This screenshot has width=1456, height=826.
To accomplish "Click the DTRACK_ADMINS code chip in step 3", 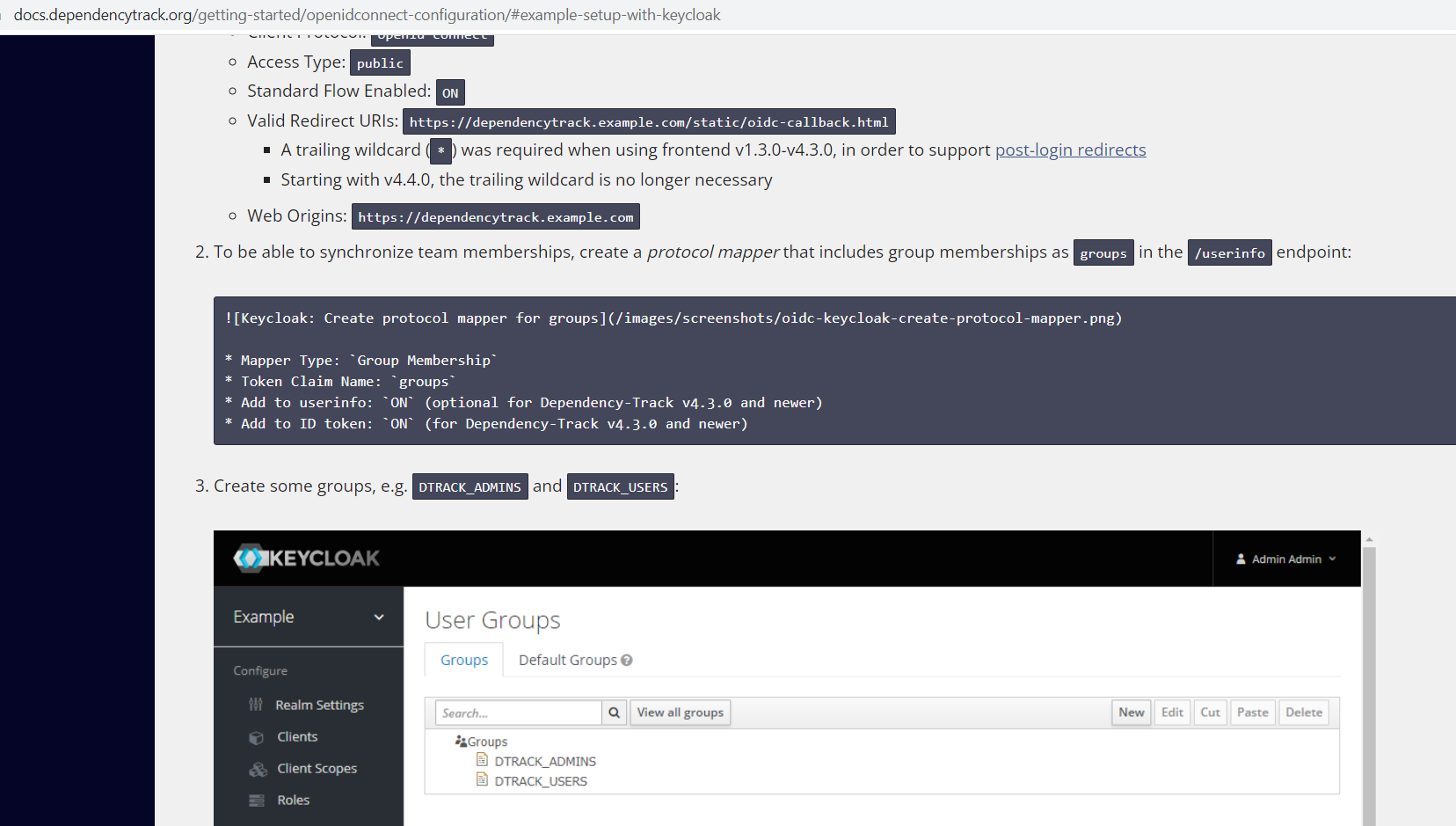I will (x=470, y=486).
